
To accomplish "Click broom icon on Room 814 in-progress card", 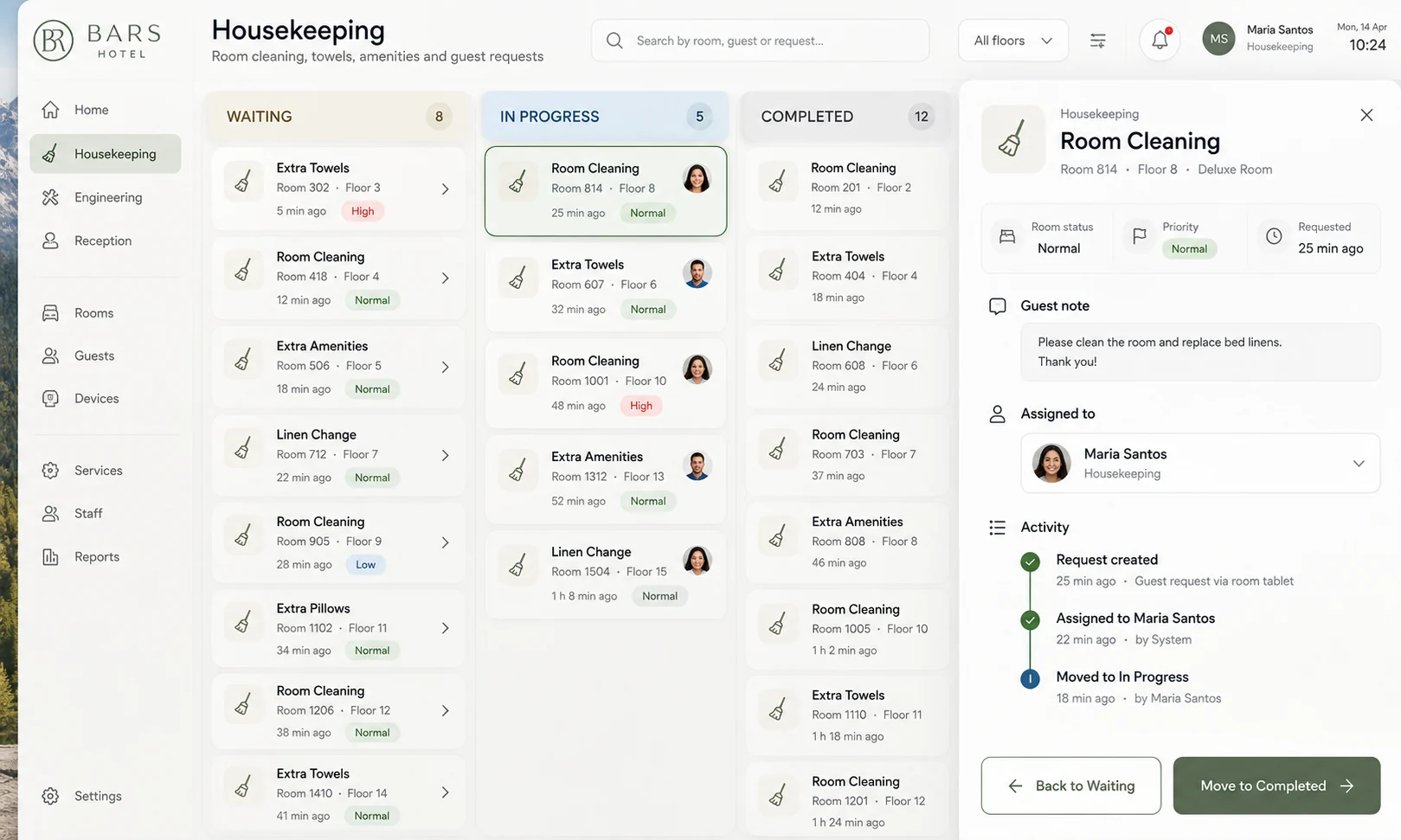I will (517, 182).
